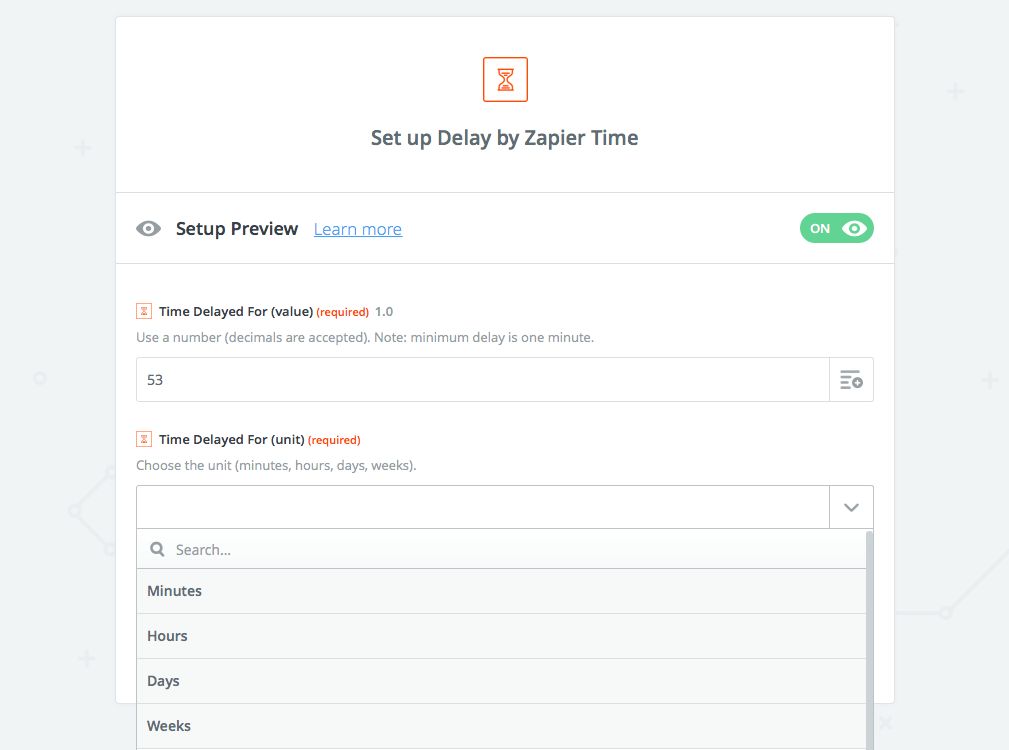
Task: Turn off the Setup Preview ON toggle
Action: point(836,228)
